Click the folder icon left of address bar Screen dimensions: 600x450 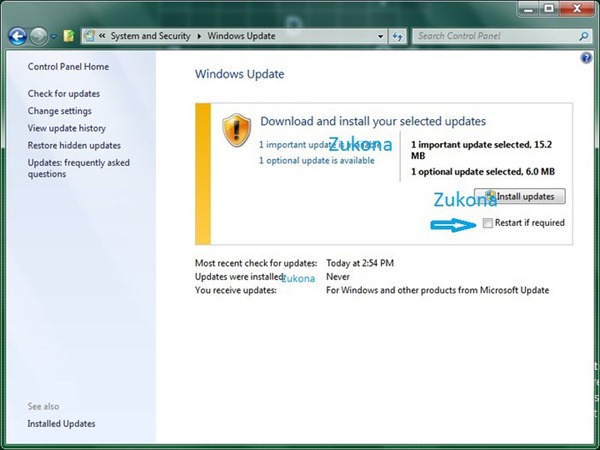68,36
